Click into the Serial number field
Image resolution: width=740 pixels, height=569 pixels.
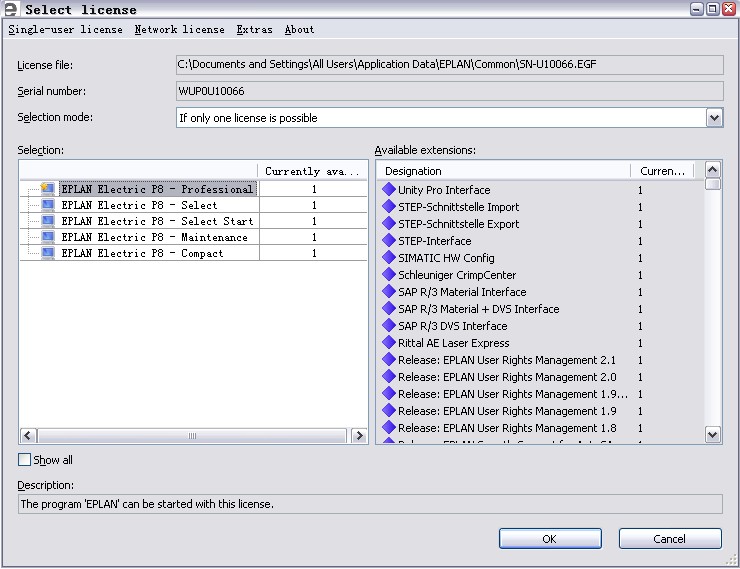pos(449,92)
